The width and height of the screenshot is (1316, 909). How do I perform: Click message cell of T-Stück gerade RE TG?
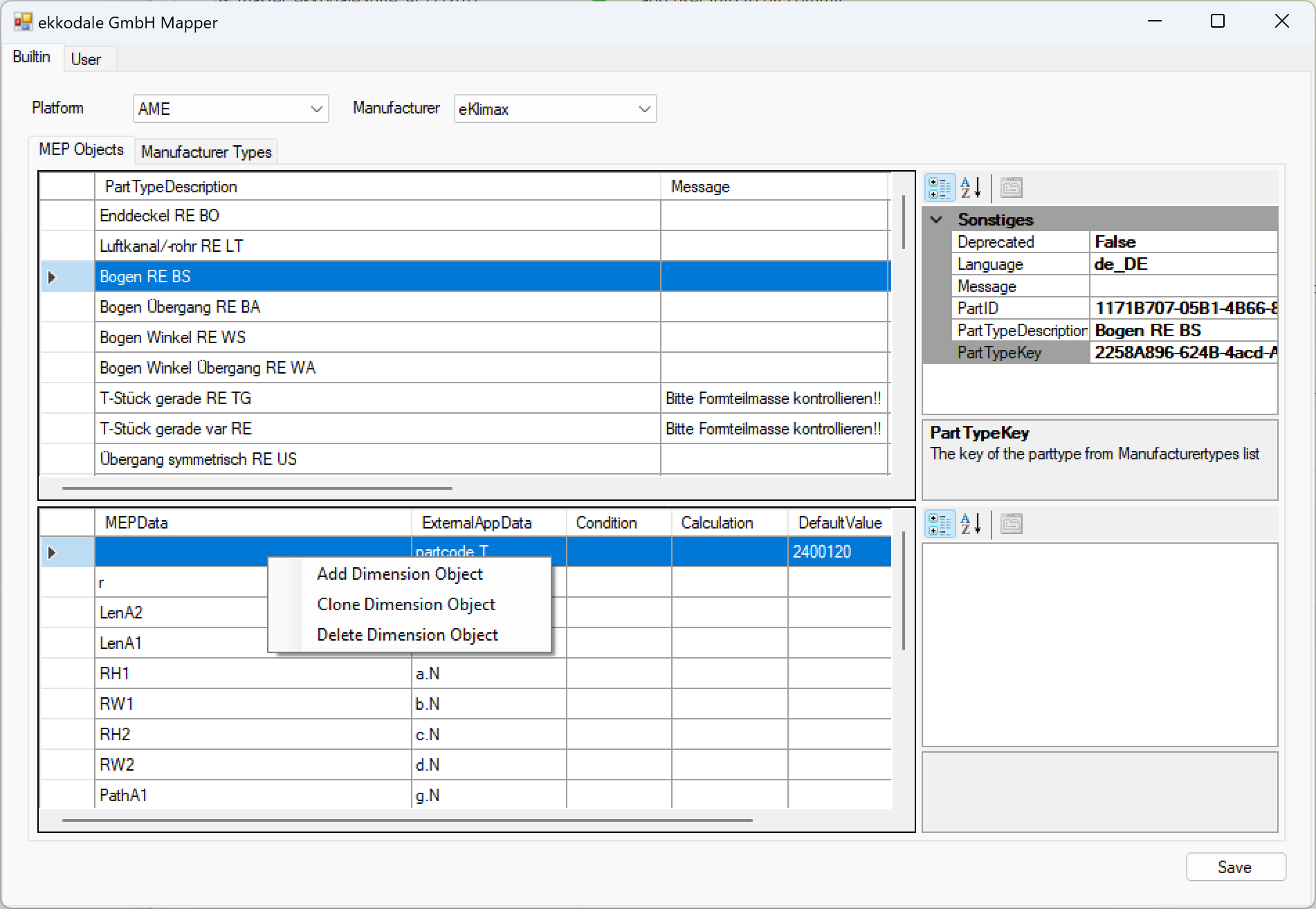tap(775, 398)
